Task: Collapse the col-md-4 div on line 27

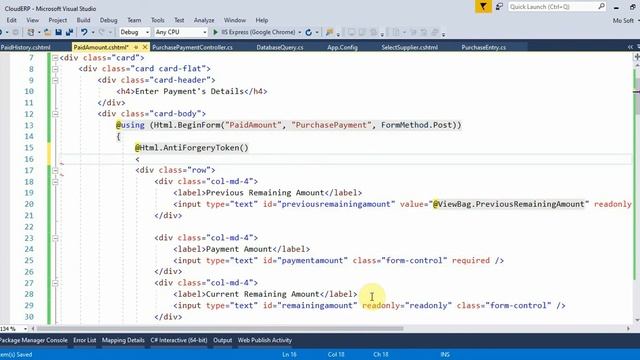Action: coord(55,283)
